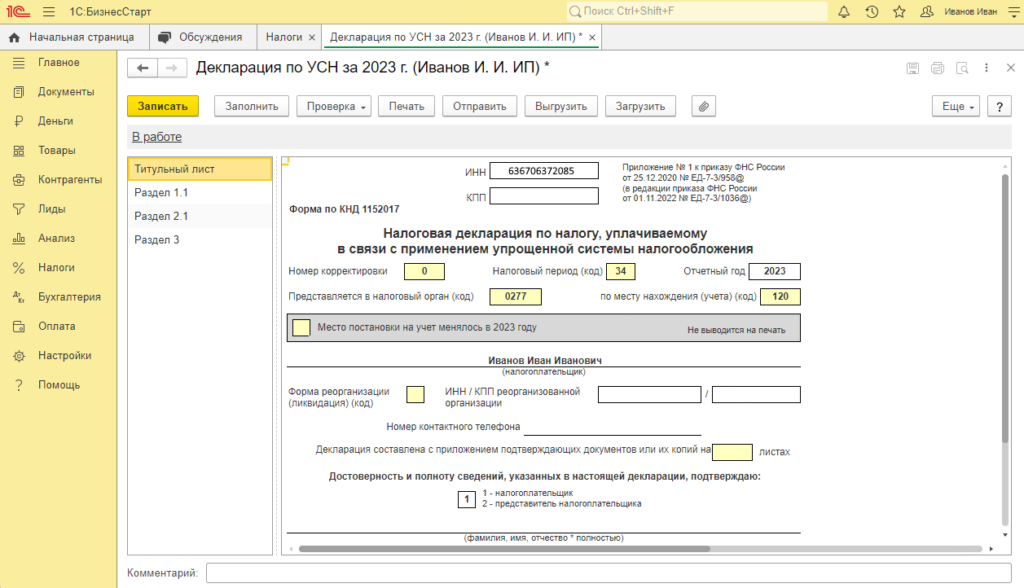This screenshot has height=588, width=1024.
Task: Open help with the question mark button
Action: point(999,106)
